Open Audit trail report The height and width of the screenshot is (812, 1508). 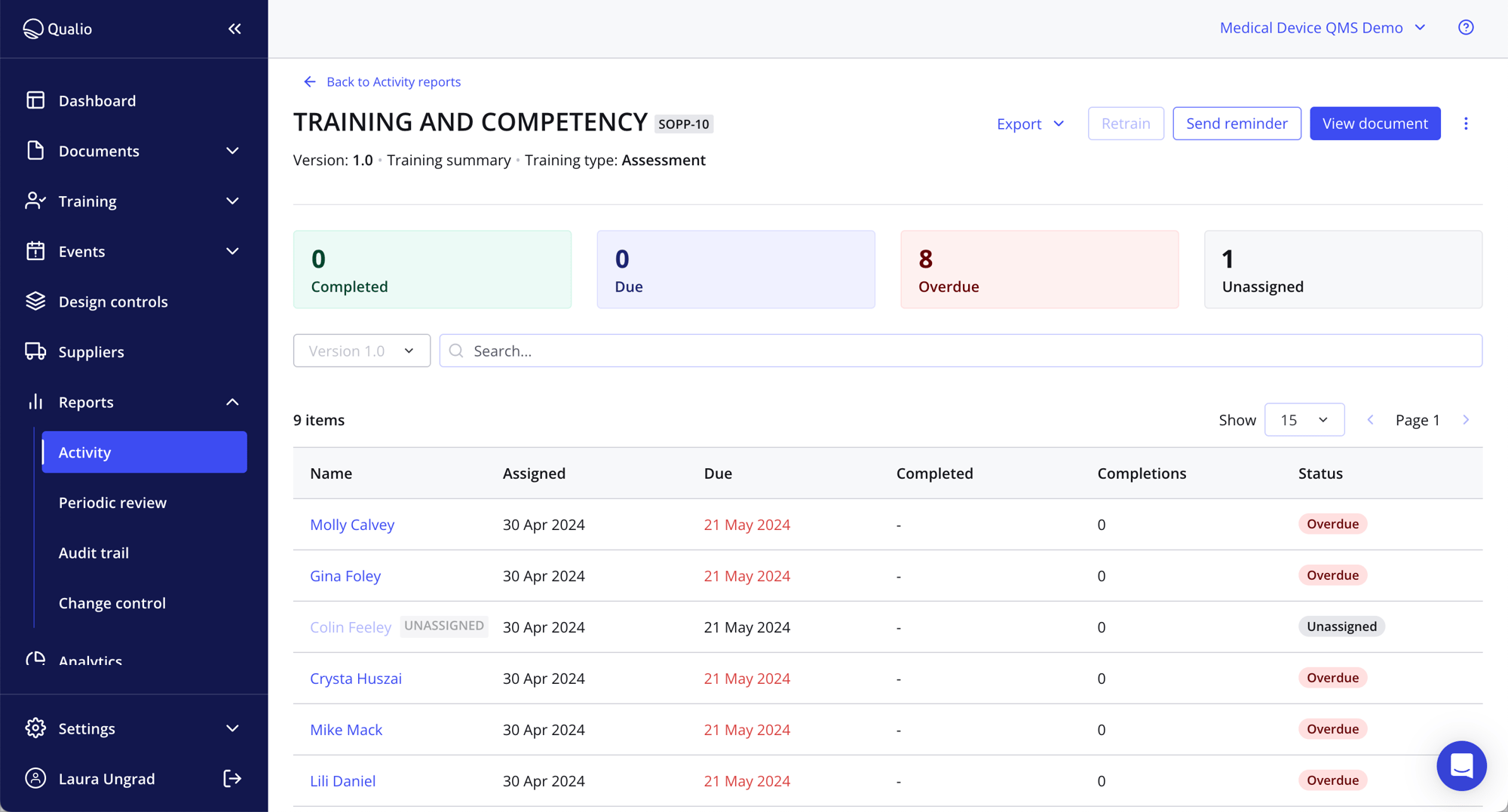pyautogui.click(x=93, y=553)
